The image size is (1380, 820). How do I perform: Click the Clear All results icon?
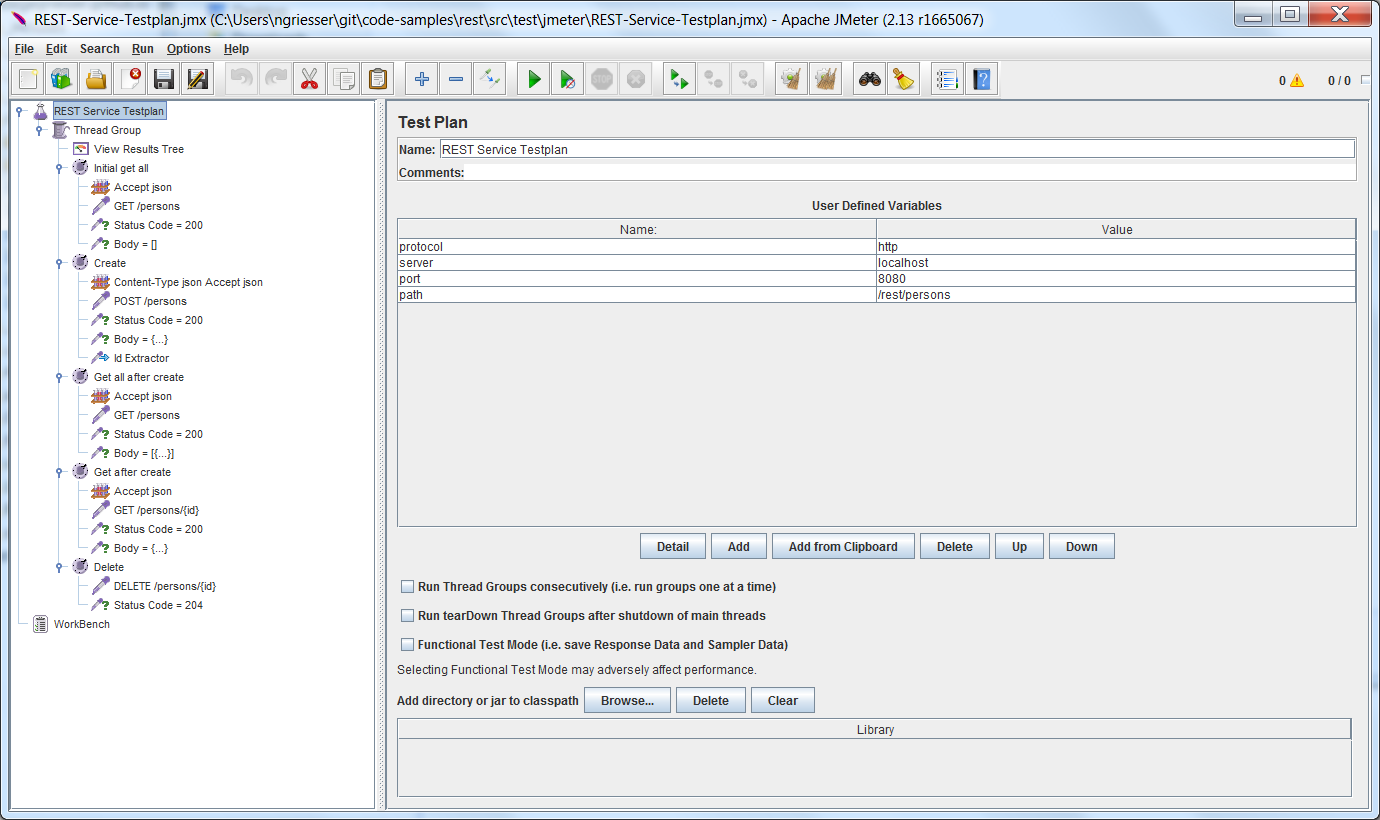(x=826, y=79)
